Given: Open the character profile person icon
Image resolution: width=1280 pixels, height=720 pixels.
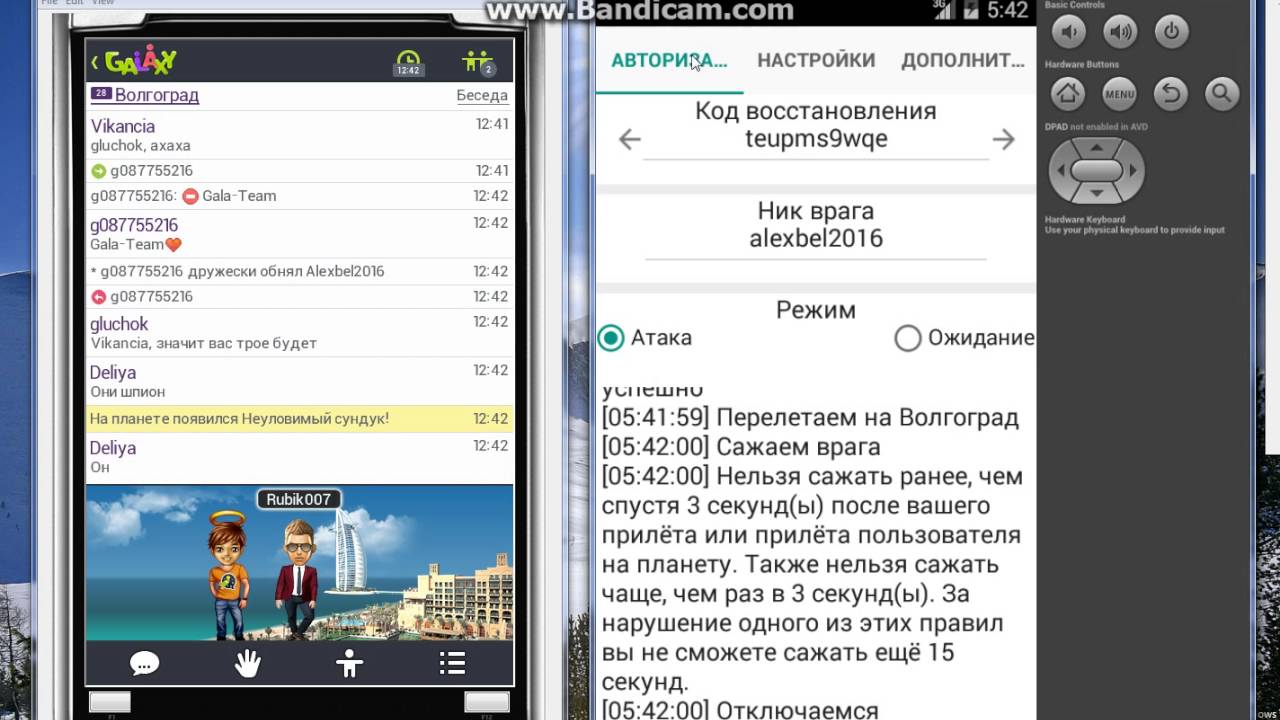Looking at the screenshot, I should point(349,663).
